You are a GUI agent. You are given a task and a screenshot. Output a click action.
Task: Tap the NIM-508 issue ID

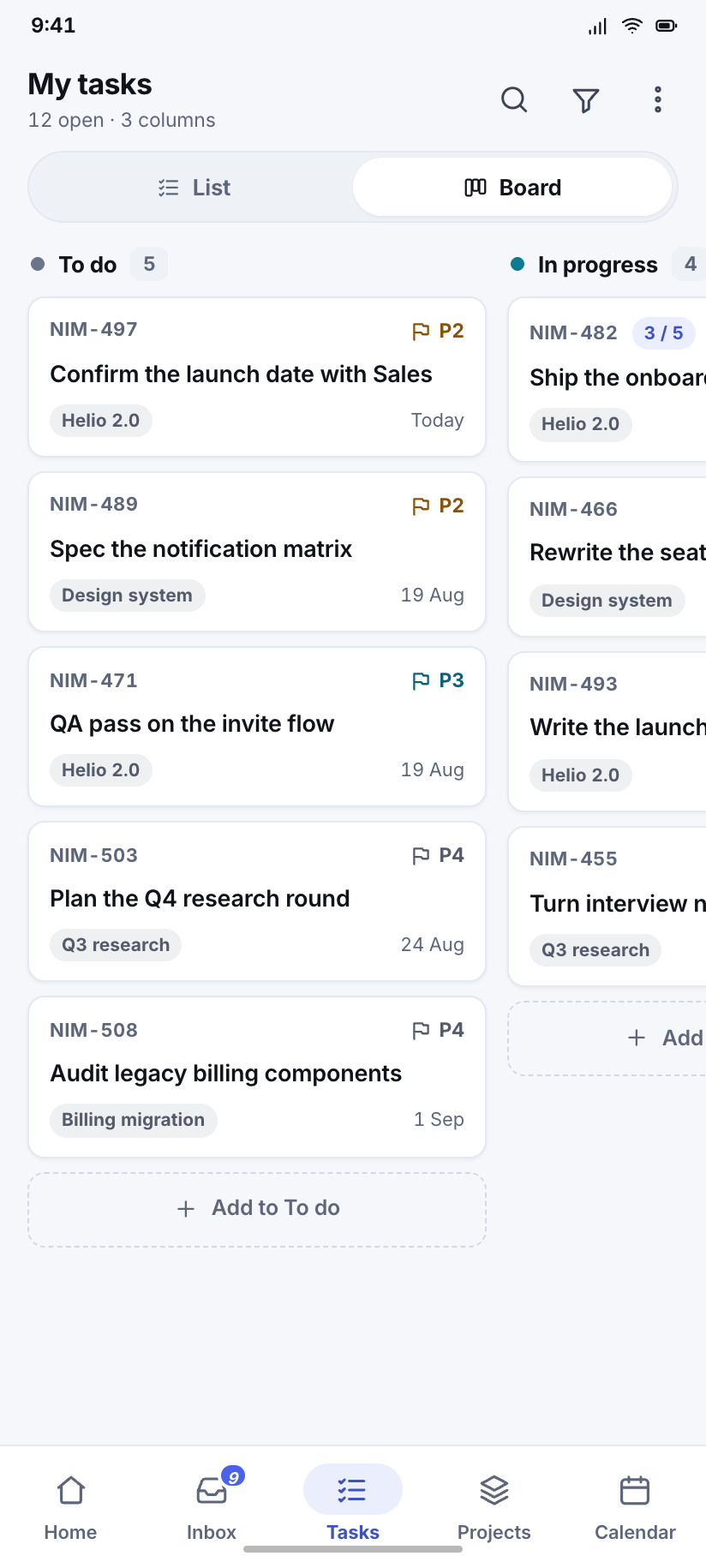[93, 1030]
